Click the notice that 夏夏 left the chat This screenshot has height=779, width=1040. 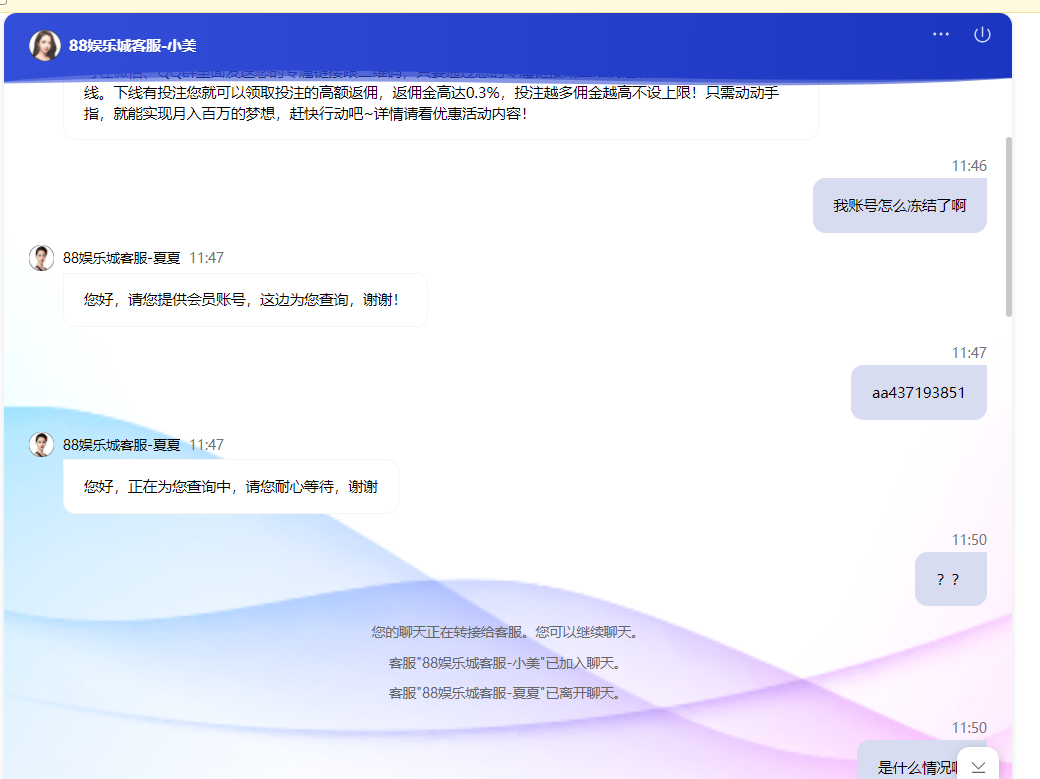(x=504, y=692)
